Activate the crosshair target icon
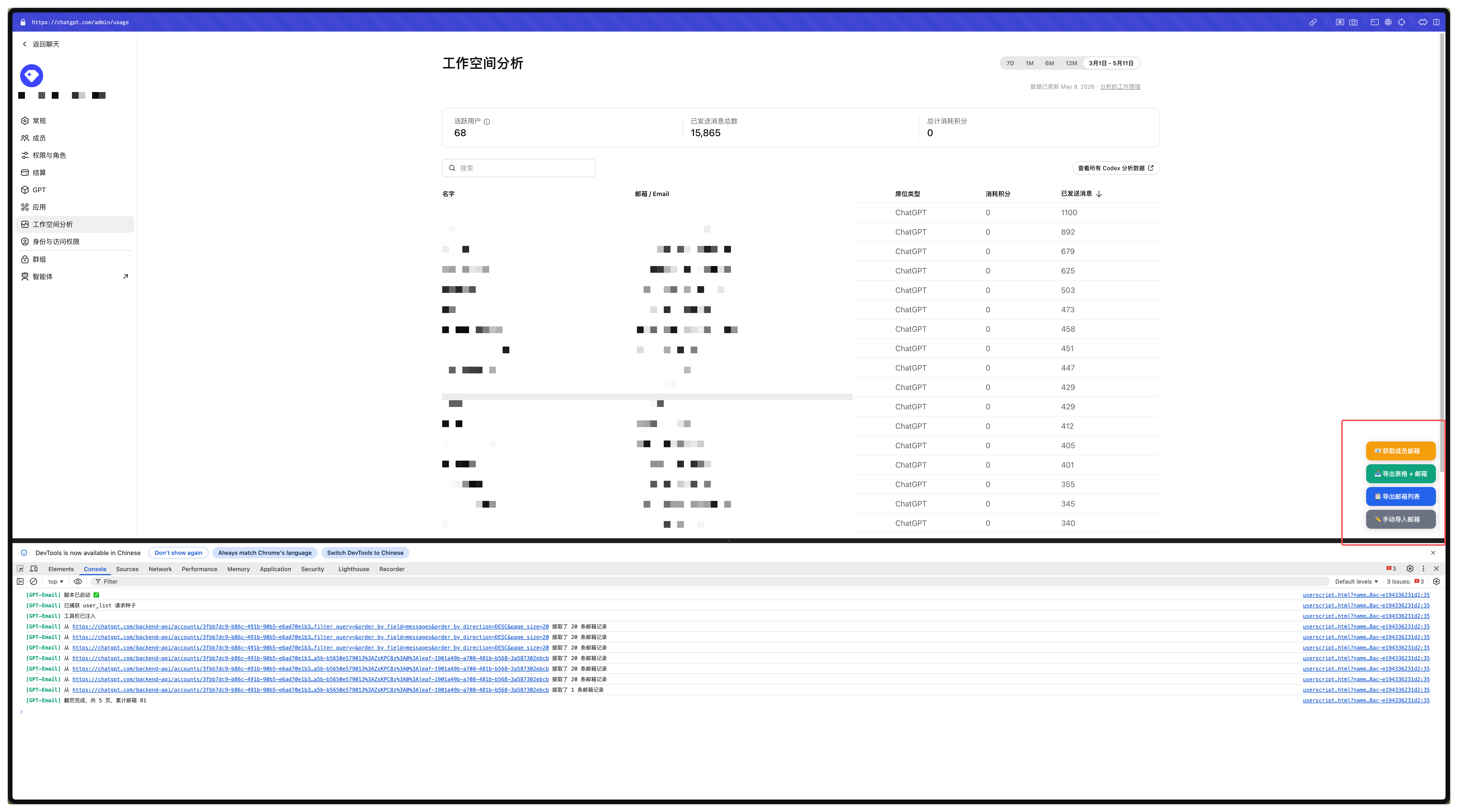 coord(1401,23)
